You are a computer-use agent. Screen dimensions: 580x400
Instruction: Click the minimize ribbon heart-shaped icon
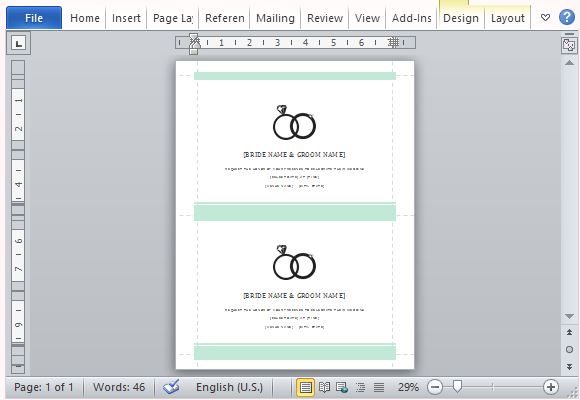point(545,17)
